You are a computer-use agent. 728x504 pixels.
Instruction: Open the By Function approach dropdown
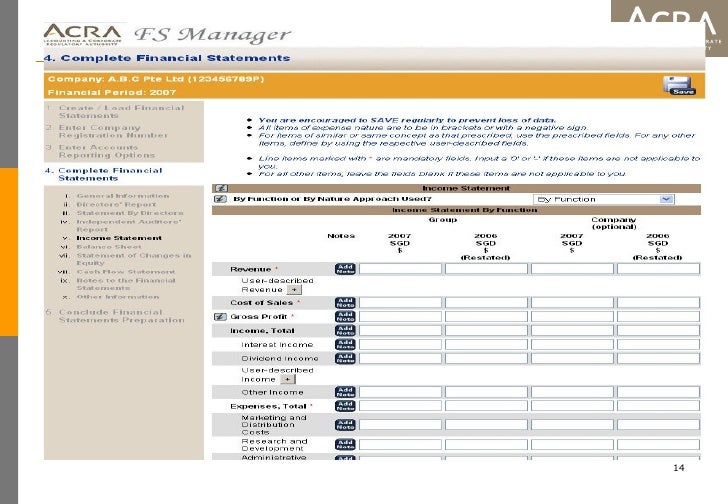604,199
